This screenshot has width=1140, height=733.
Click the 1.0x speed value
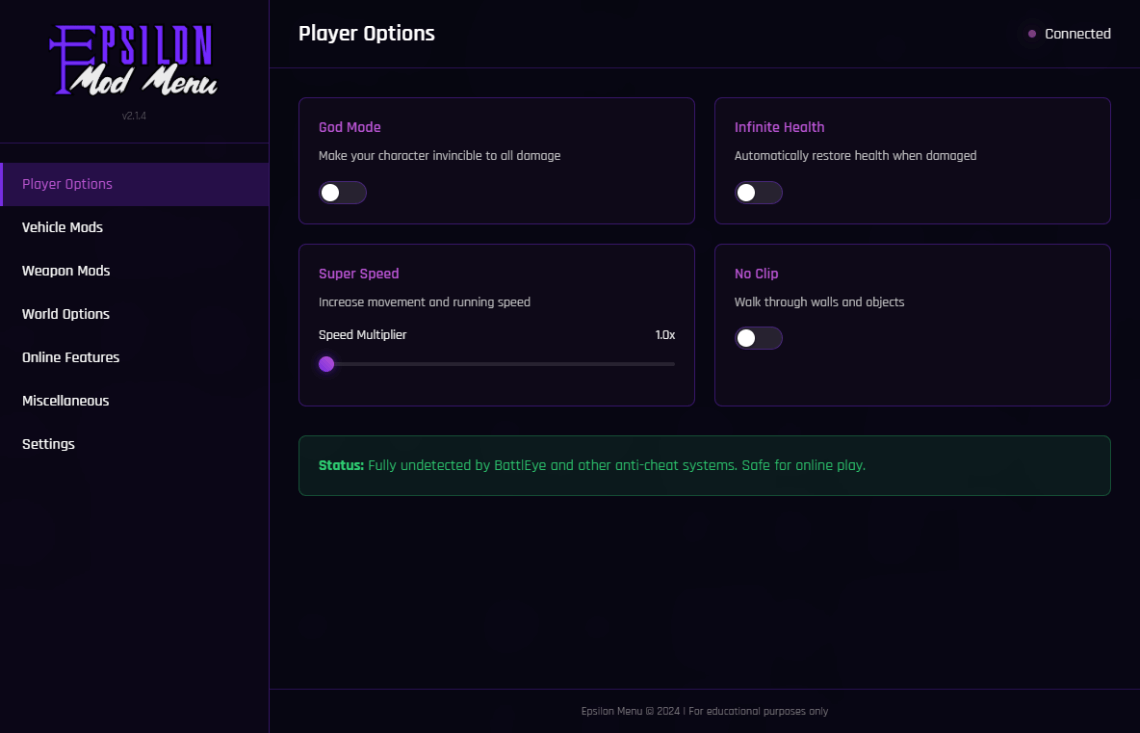(665, 335)
